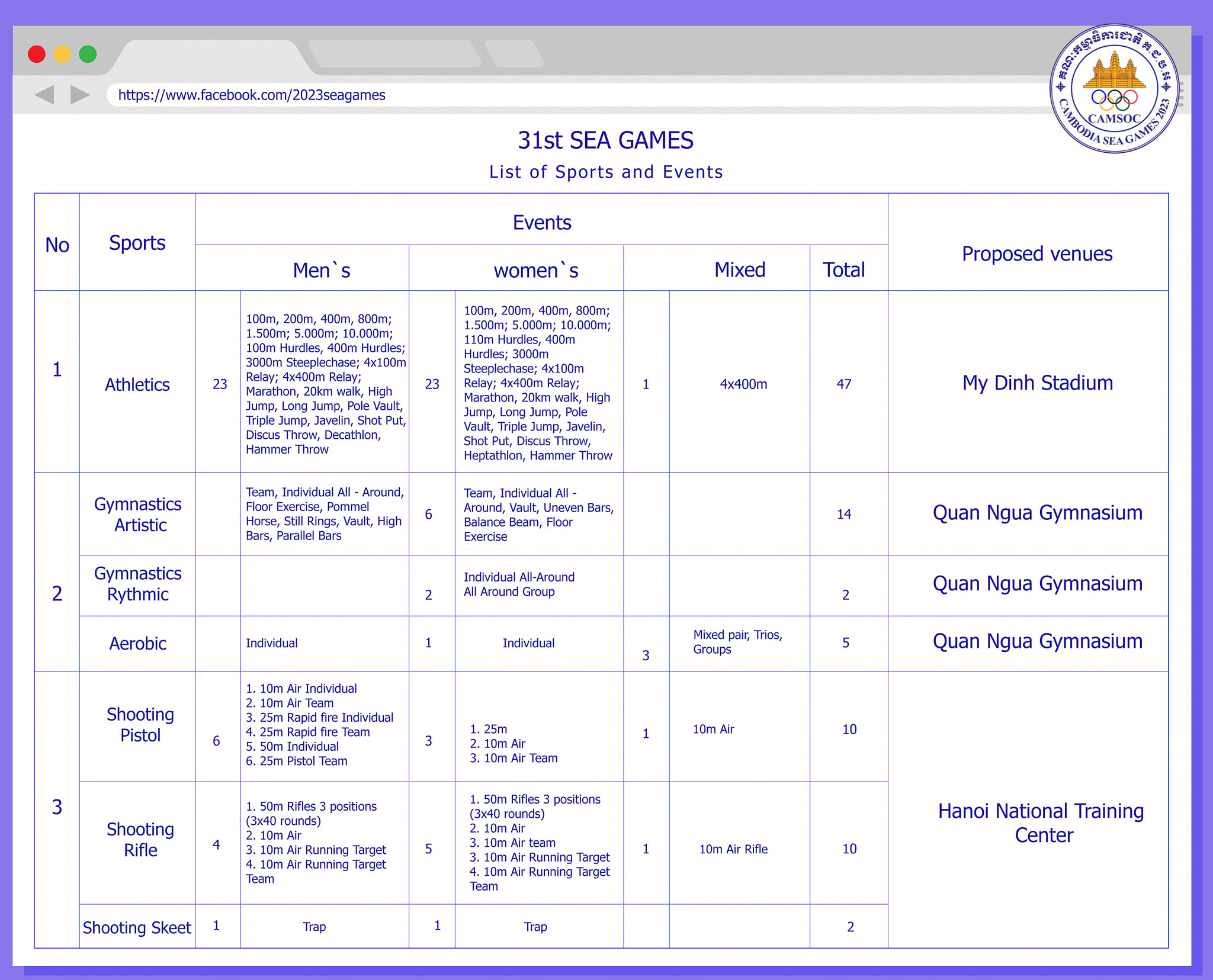Click Aerobic total value 5
The image size is (1213, 980).
(x=846, y=642)
